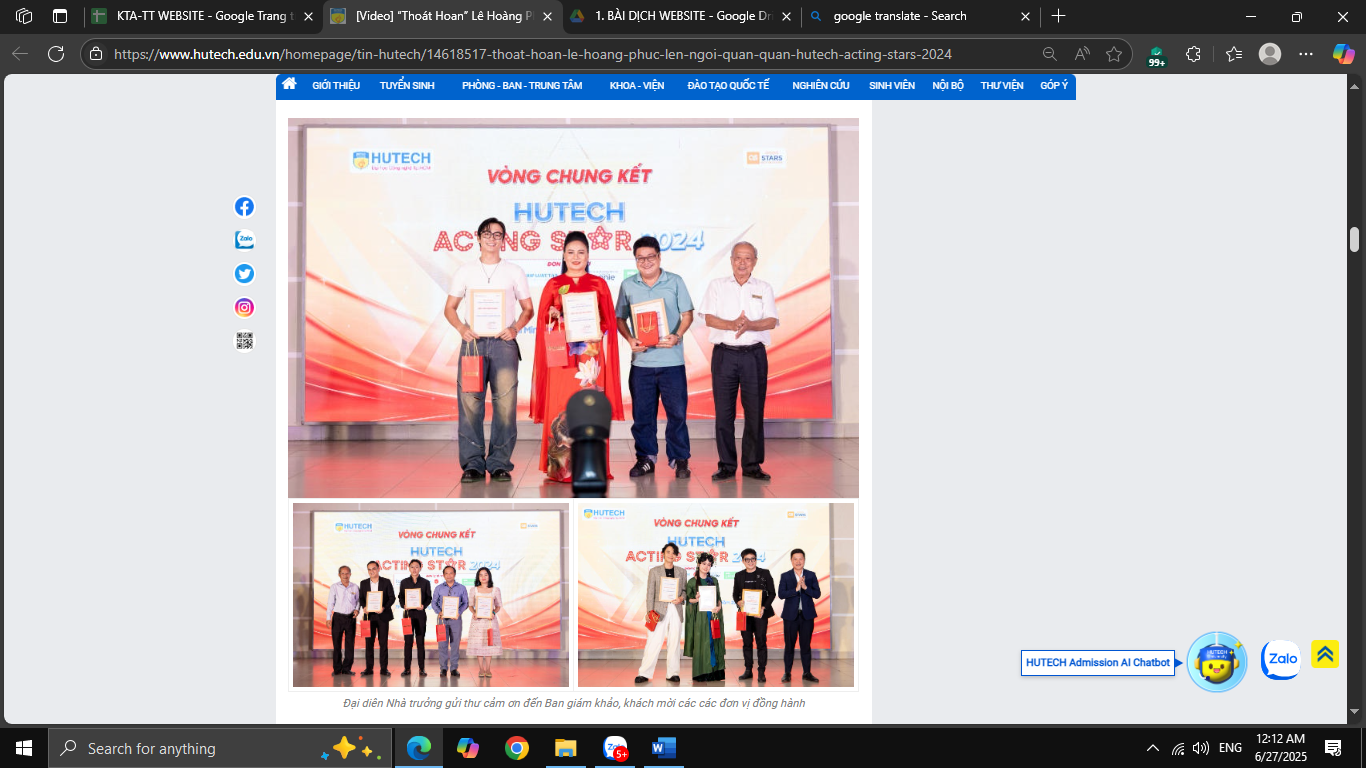Open Microsoft Word from the taskbar
This screenshot has height=768, width=1366.
[663, 748]
